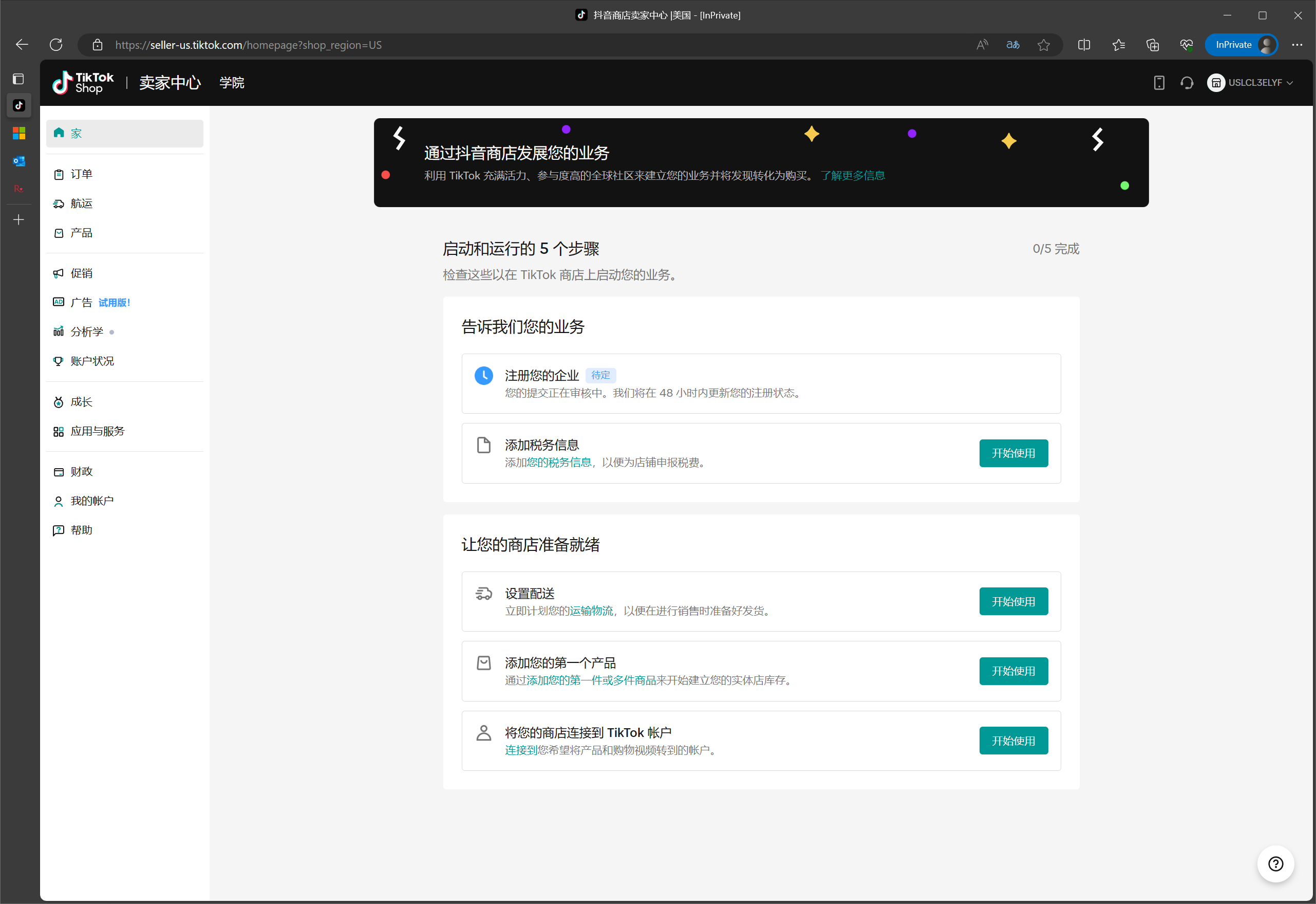Screen dimensions: 1316x904
Task: Open 卖家中心 header link
Action: (x=170, y=83)
